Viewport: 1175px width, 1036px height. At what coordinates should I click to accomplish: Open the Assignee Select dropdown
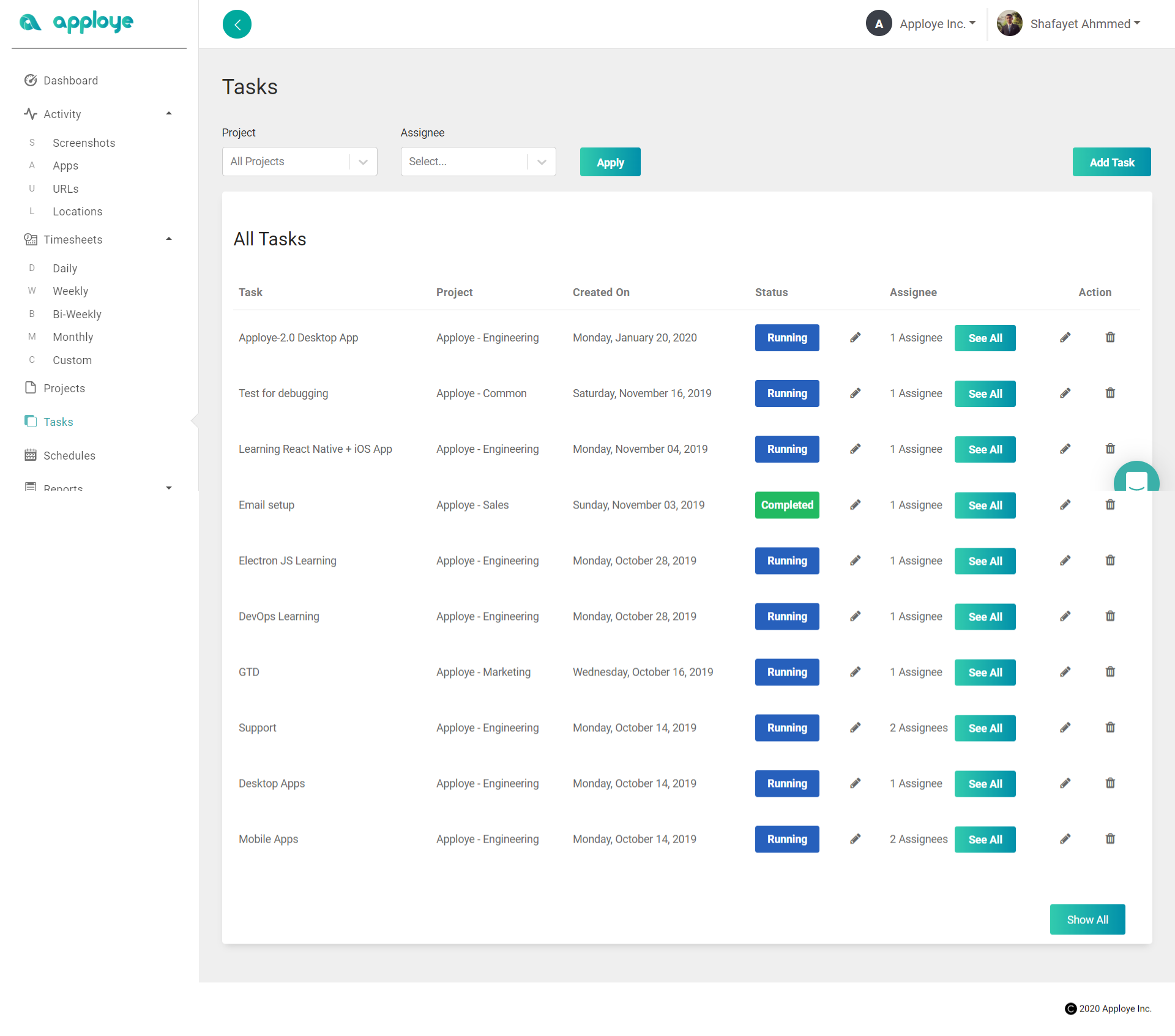click(479, 162)
